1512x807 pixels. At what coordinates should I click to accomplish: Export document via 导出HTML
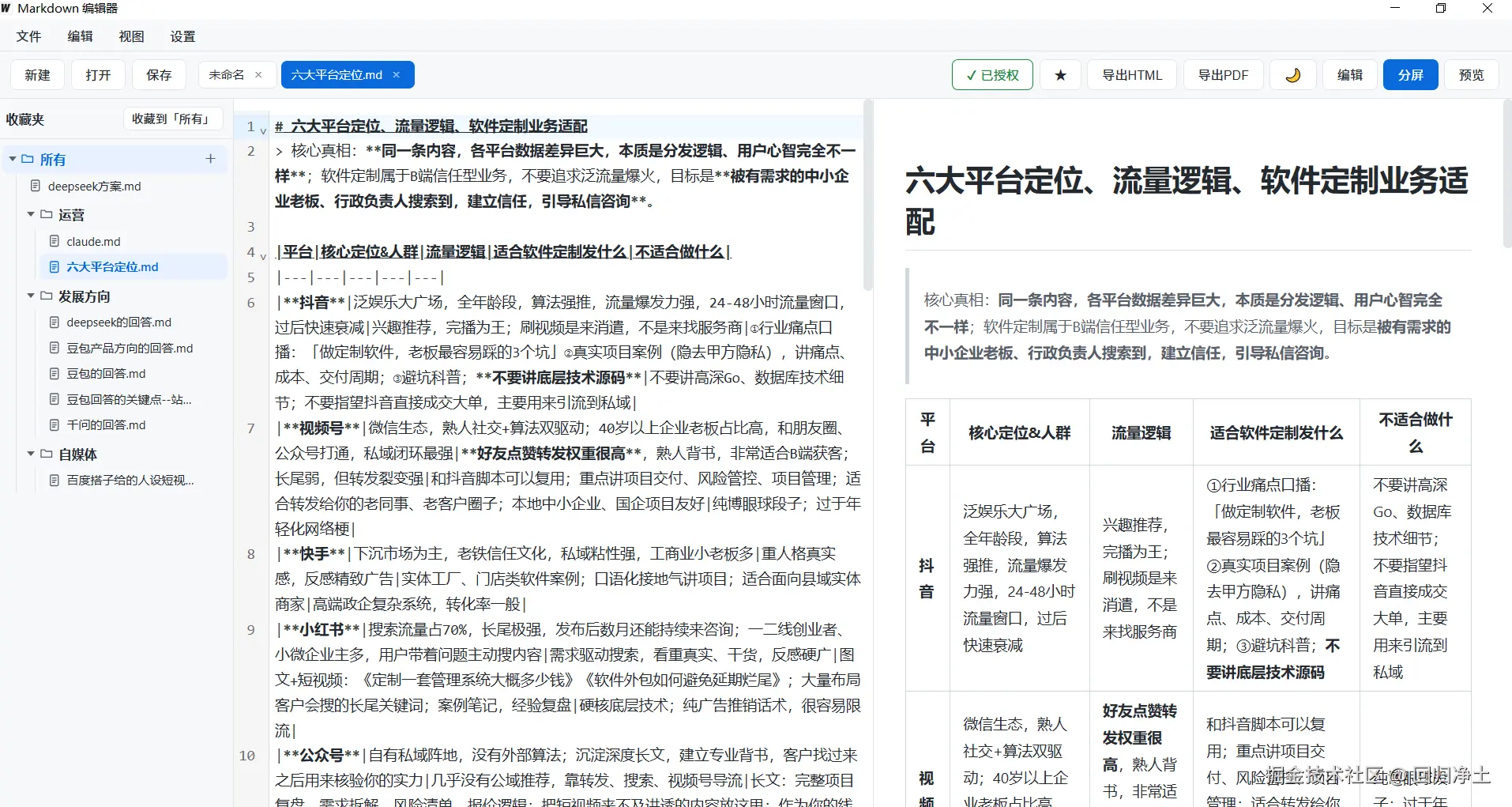coord(1132,75)
